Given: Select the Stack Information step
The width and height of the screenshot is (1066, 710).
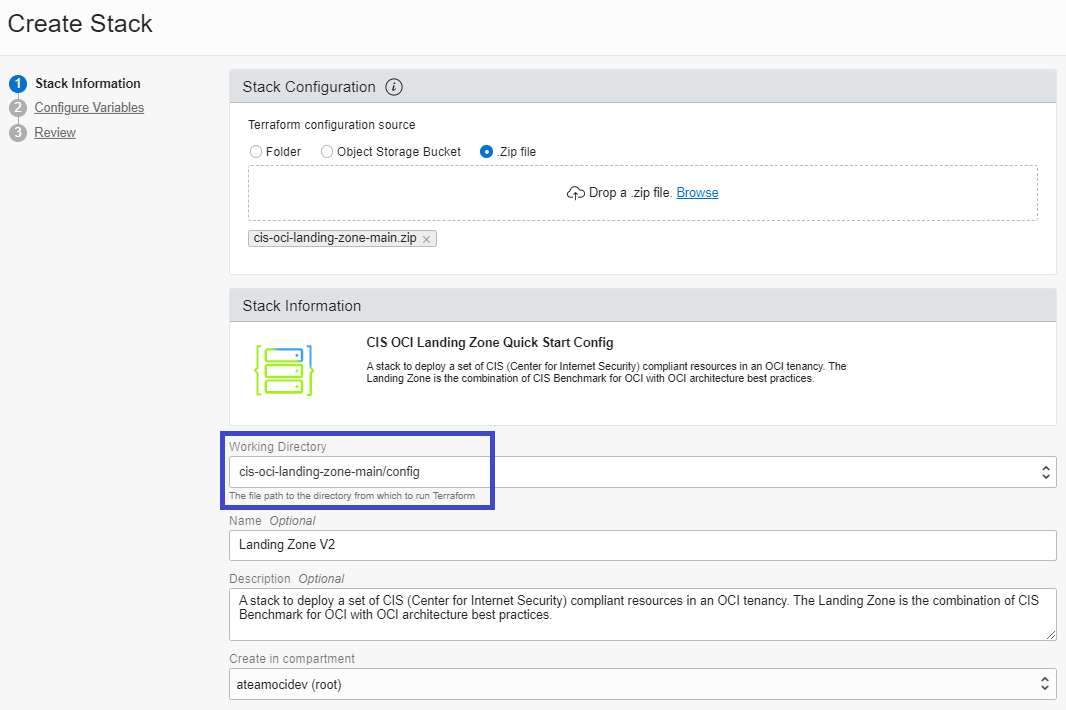Looking at the screenshot, I should 88,84.
